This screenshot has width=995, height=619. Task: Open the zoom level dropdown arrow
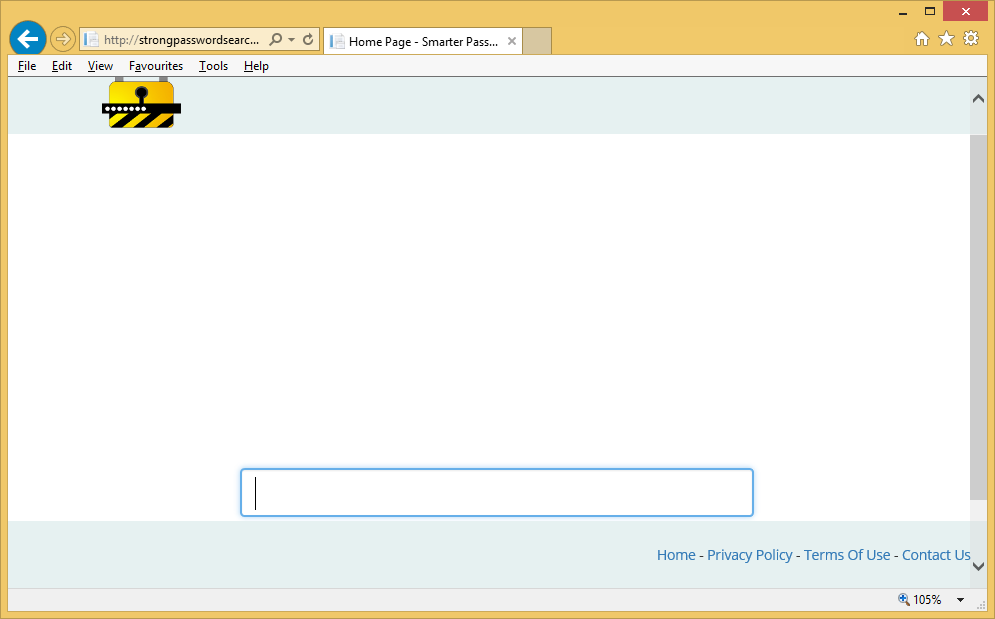pos(960,600)
